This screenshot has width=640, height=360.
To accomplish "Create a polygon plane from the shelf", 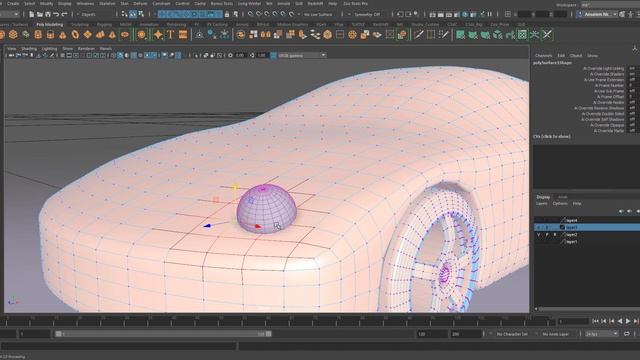I will (88, 35).
